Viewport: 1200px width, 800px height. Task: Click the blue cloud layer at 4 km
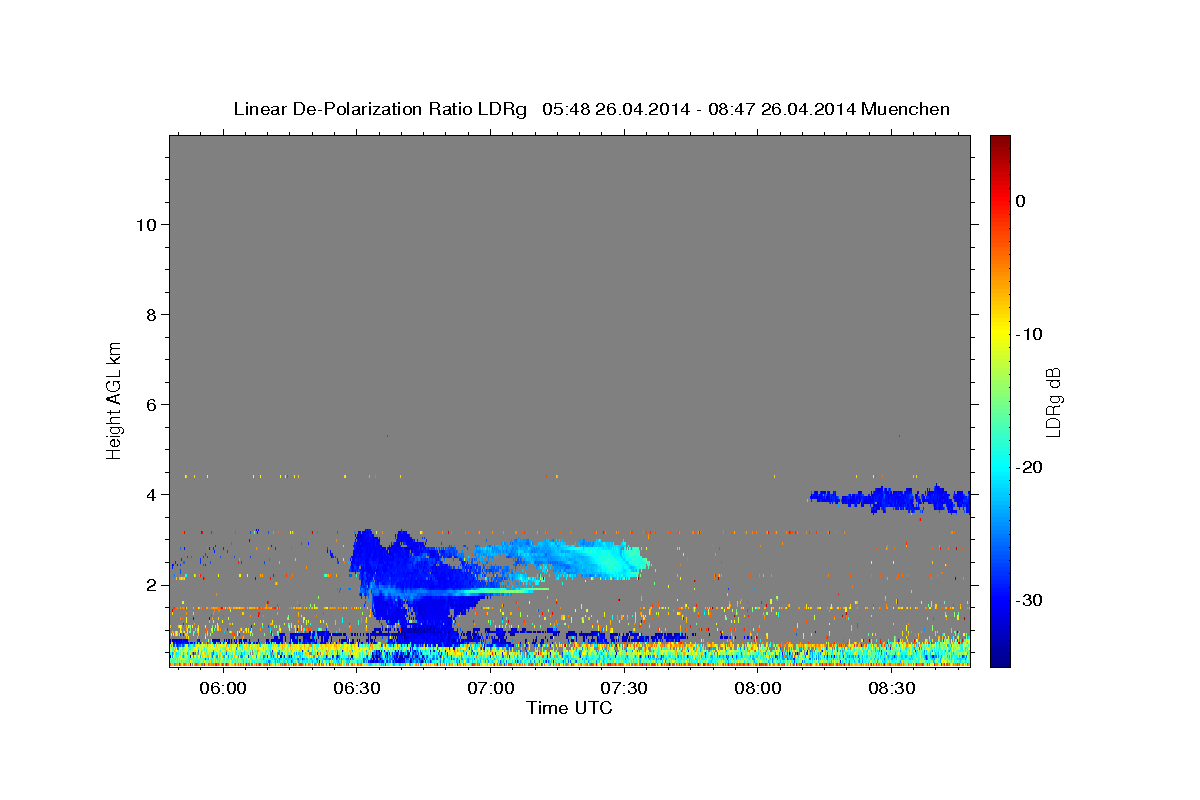tap(890, 497)
